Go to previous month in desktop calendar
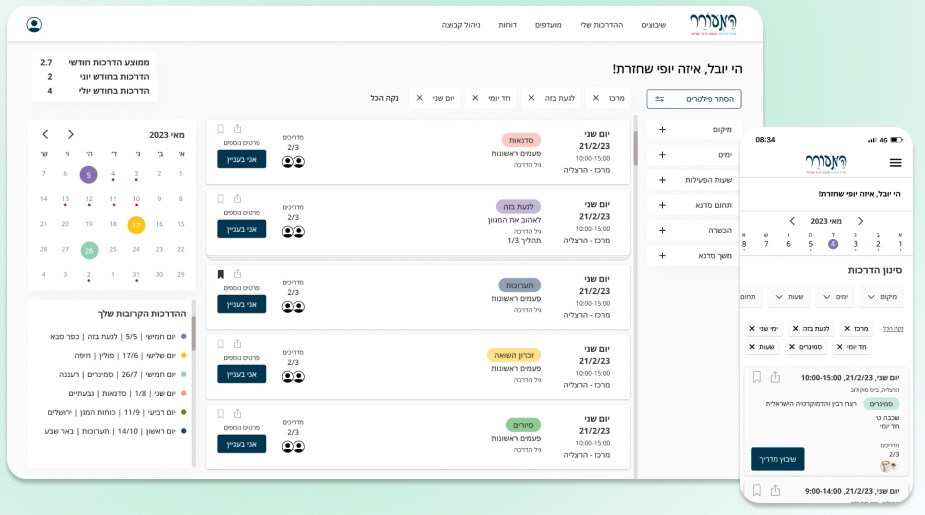Viewport: 925px width, 515px height. coord(45,135)
